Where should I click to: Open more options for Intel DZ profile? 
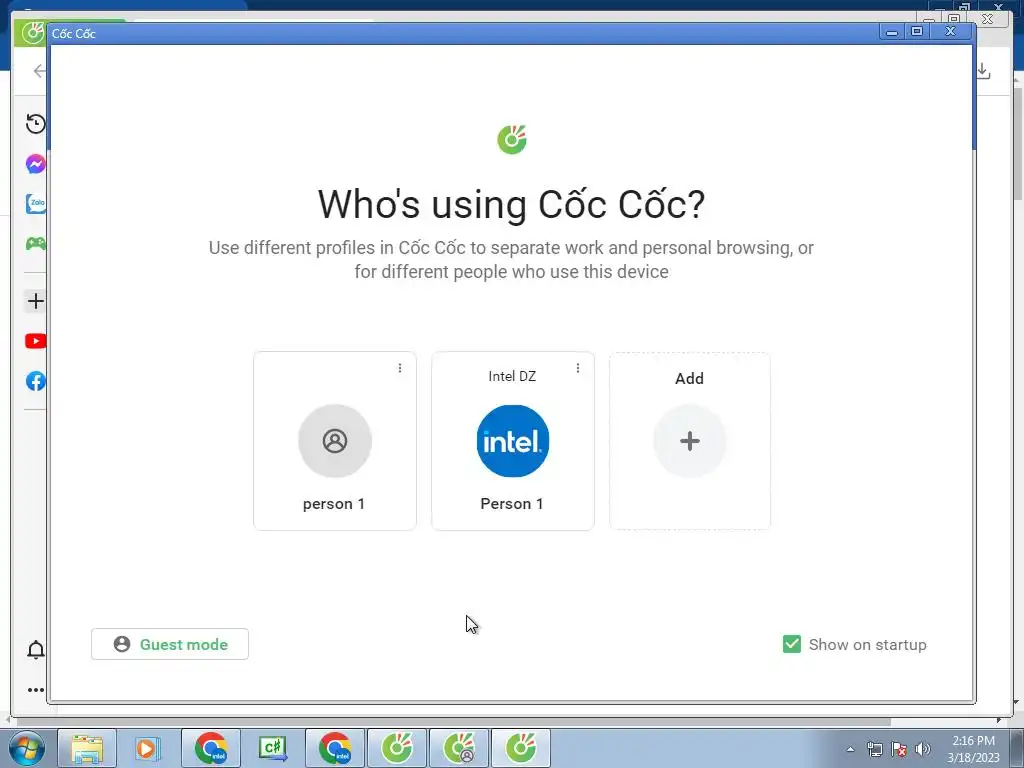[578, 368]
